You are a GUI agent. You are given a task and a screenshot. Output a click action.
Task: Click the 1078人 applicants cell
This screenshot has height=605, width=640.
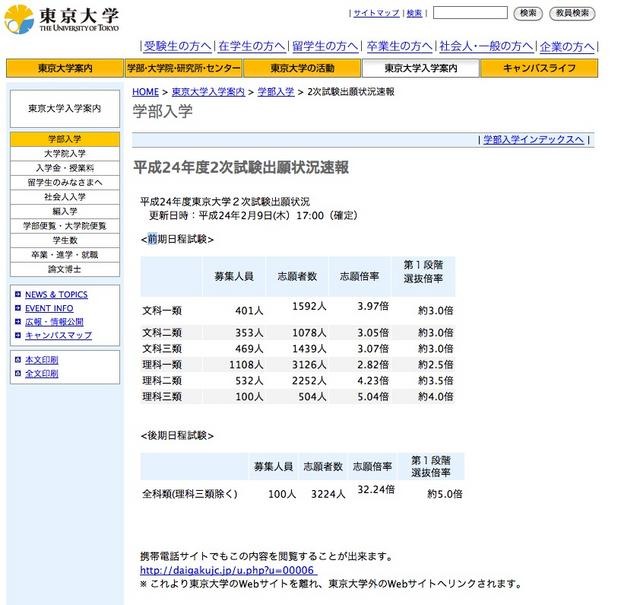pyautogui.click(x=309, y=333)
